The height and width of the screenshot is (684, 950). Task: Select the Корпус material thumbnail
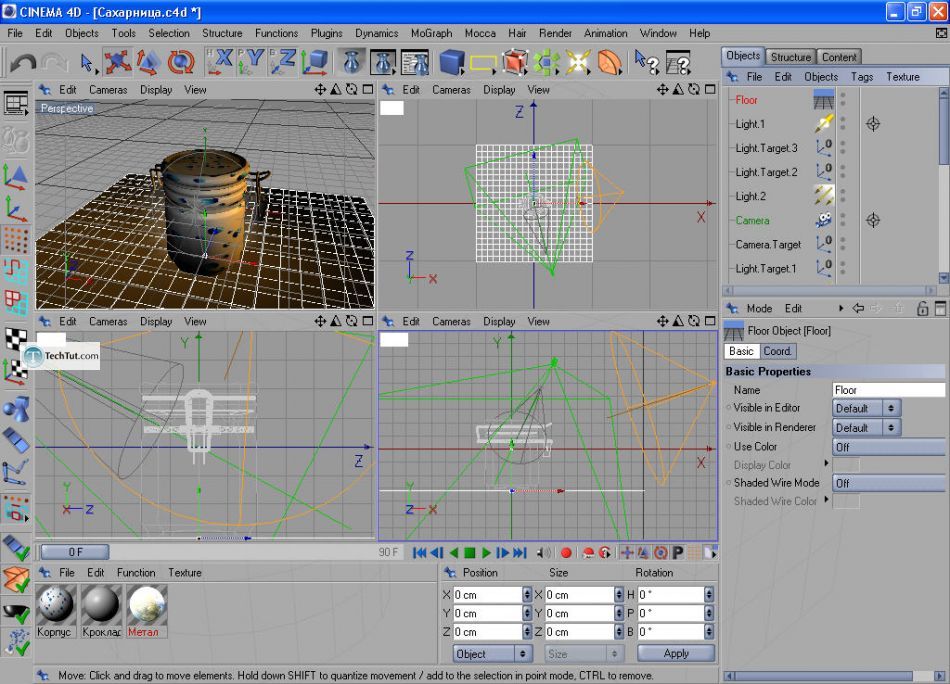56,604
